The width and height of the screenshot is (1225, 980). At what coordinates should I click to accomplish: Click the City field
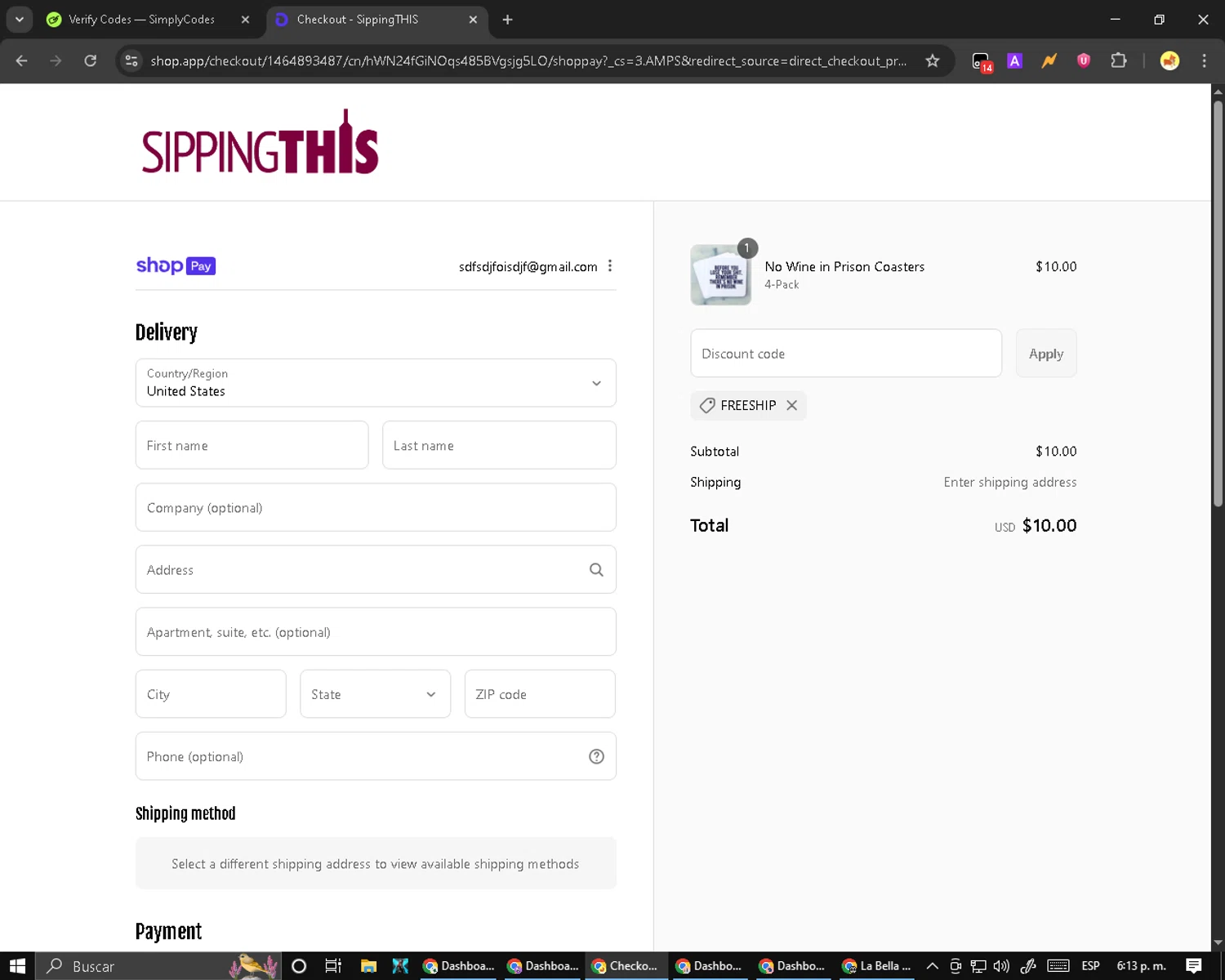click(211, 694)
